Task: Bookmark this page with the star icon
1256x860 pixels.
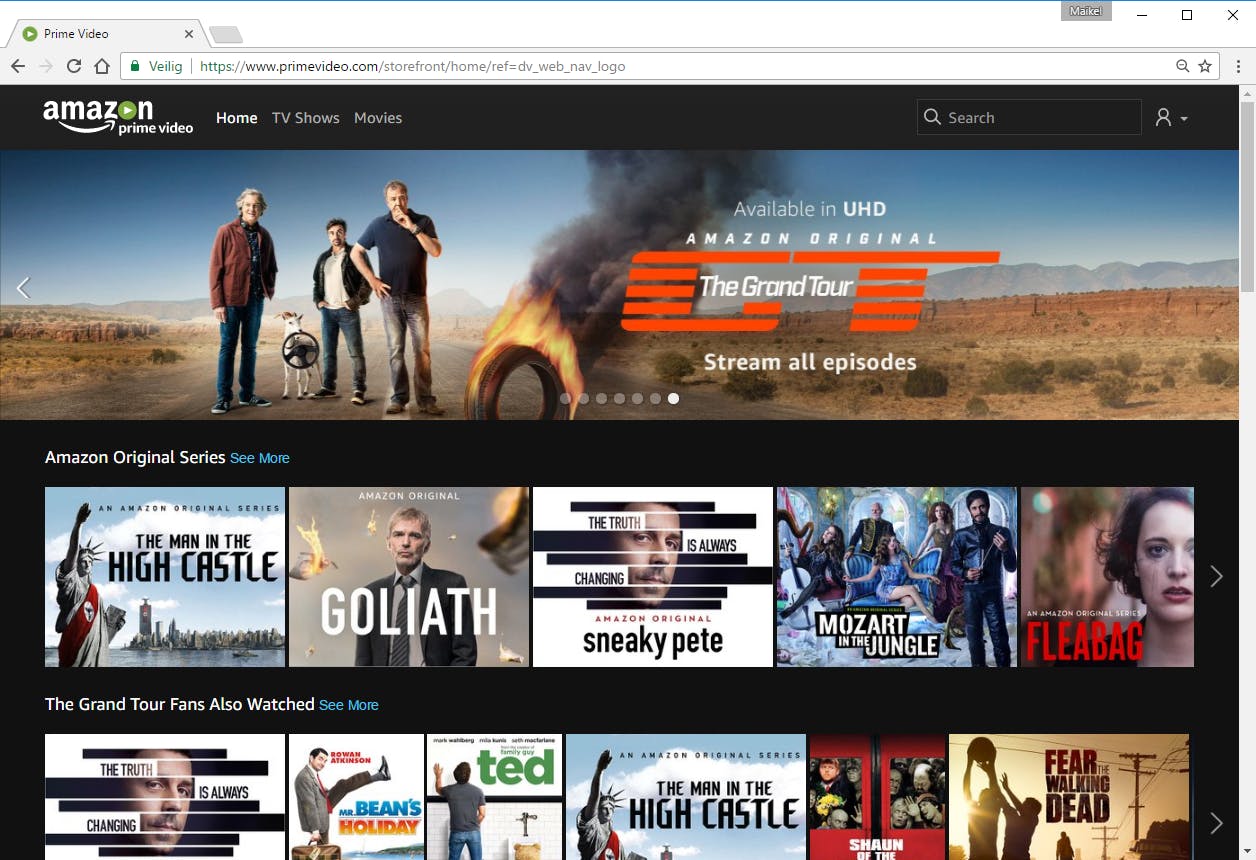Action: tap(1205, 66)
